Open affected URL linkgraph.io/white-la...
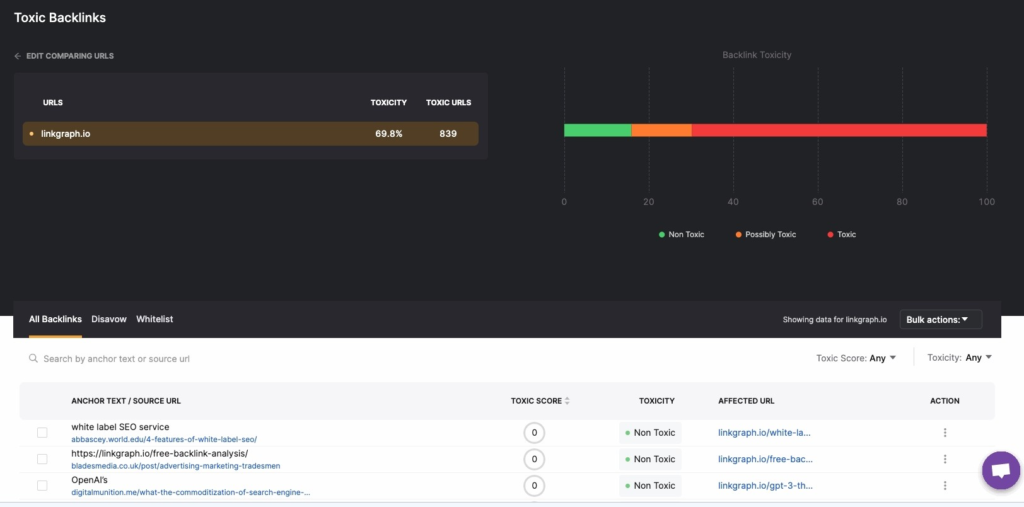The width and height of the screenshot is (1024, 507). point(765,433)
